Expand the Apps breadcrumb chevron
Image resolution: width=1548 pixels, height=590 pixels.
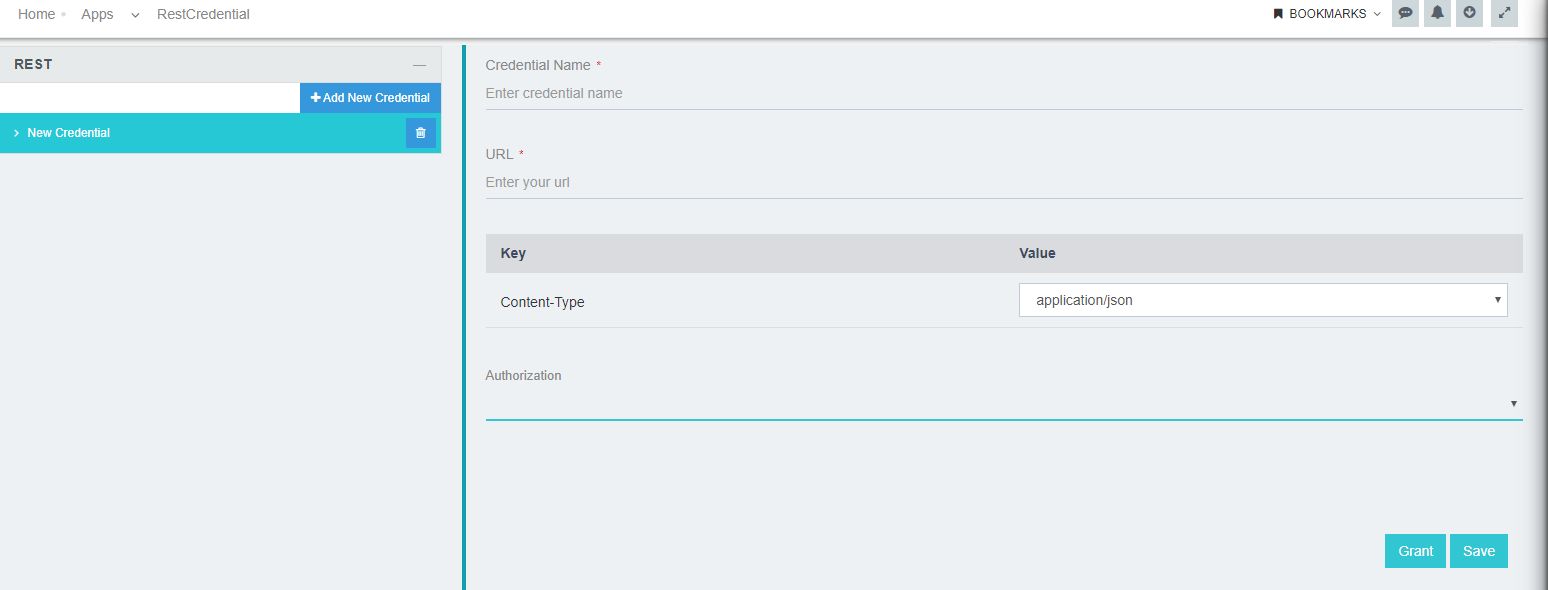[135, 16]
